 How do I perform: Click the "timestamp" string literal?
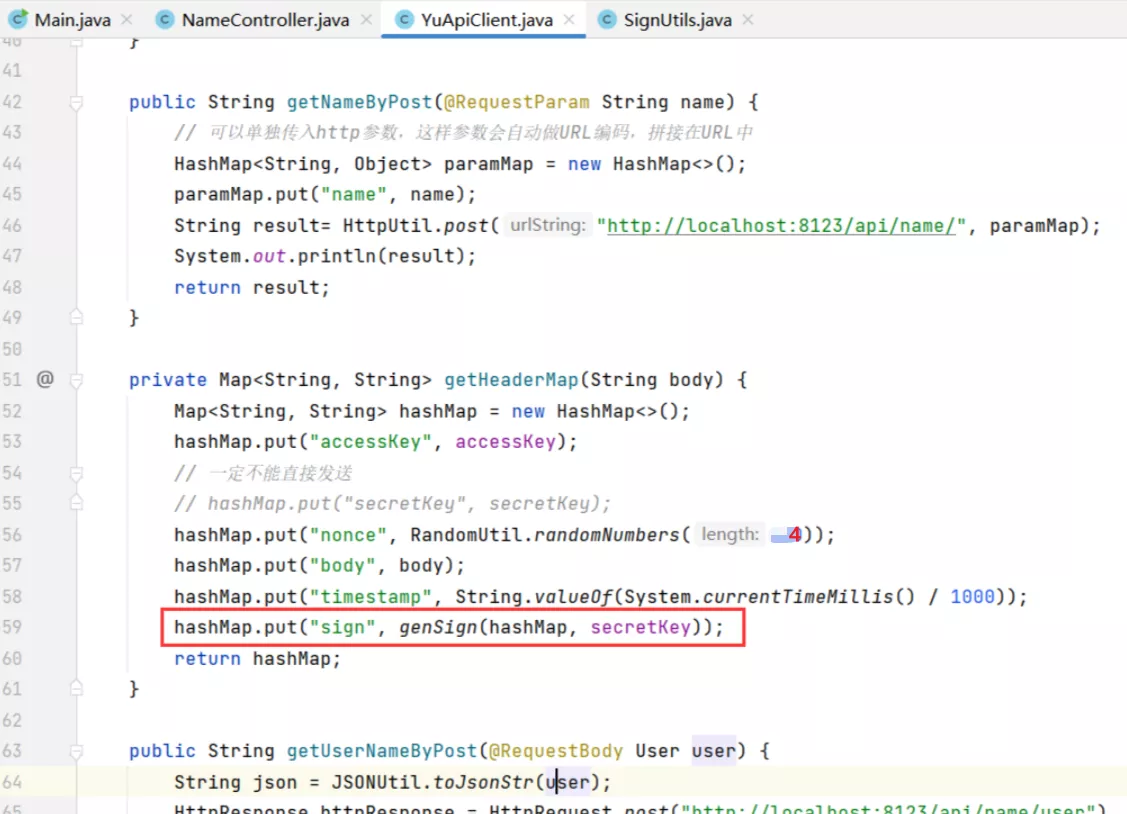[370, 596]
